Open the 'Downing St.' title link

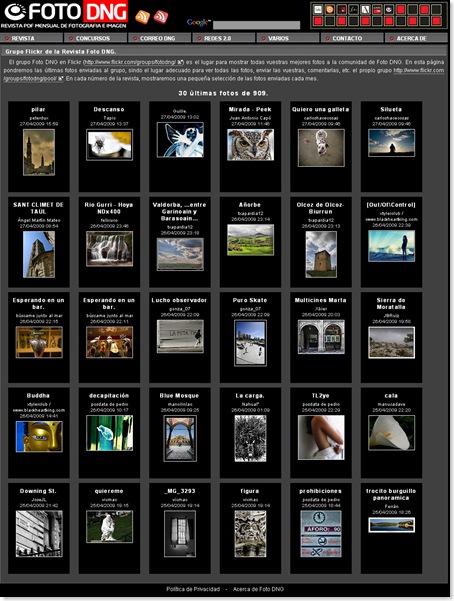38,491
